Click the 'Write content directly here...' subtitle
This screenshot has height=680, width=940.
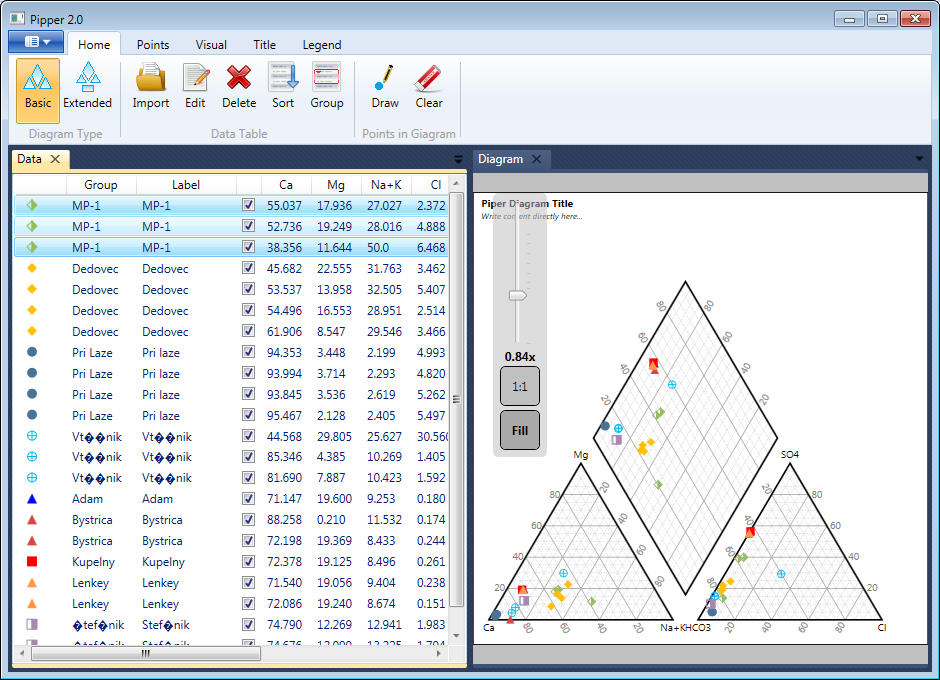(532, 216)
